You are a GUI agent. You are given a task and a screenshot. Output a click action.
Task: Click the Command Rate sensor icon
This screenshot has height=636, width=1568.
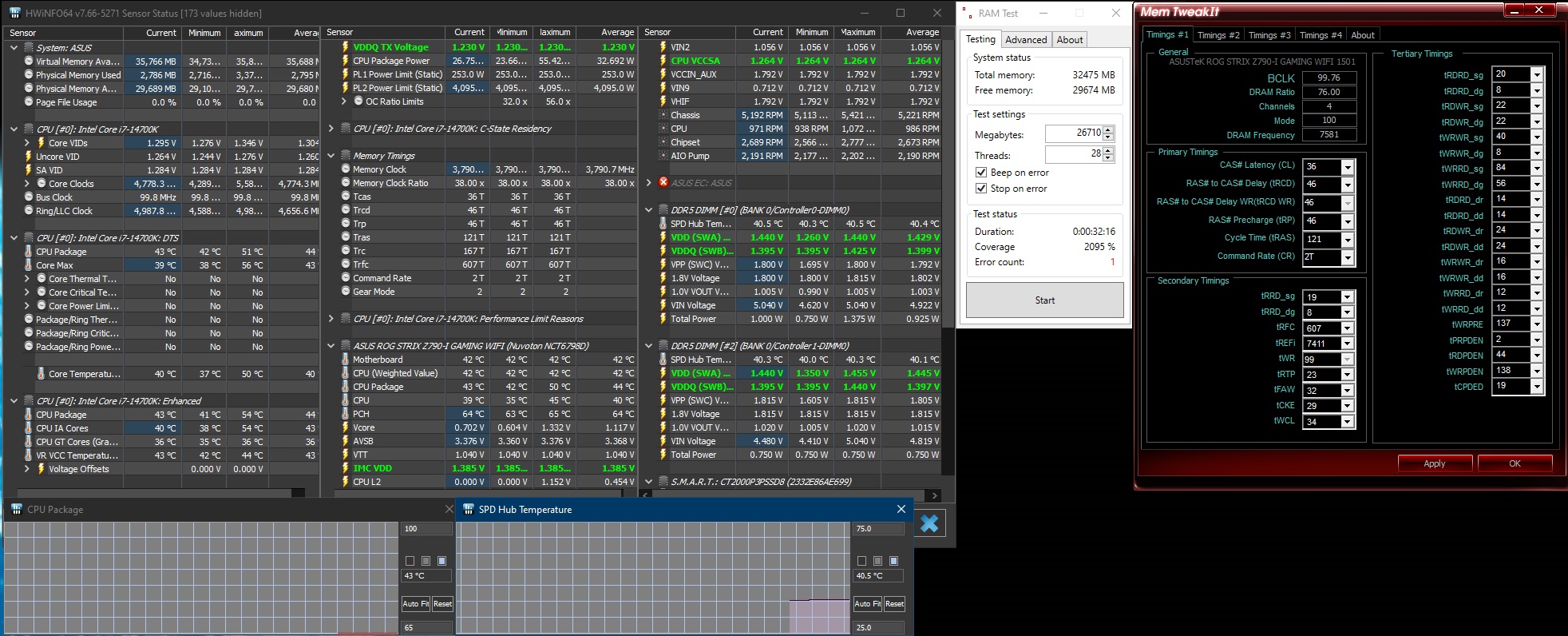click(346, 278)
